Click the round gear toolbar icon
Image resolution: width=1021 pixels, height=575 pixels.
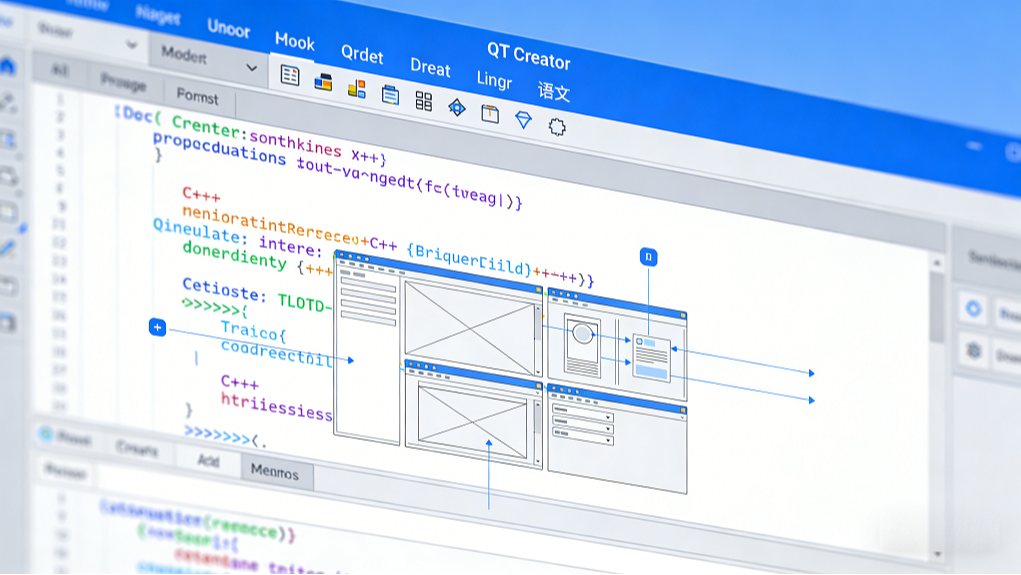[557, 127]
